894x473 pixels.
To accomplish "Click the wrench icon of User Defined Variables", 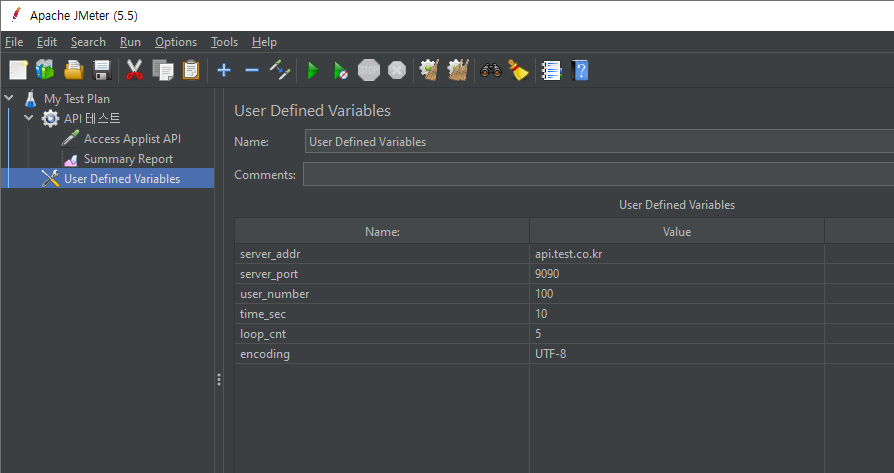I will click(50, 178).
